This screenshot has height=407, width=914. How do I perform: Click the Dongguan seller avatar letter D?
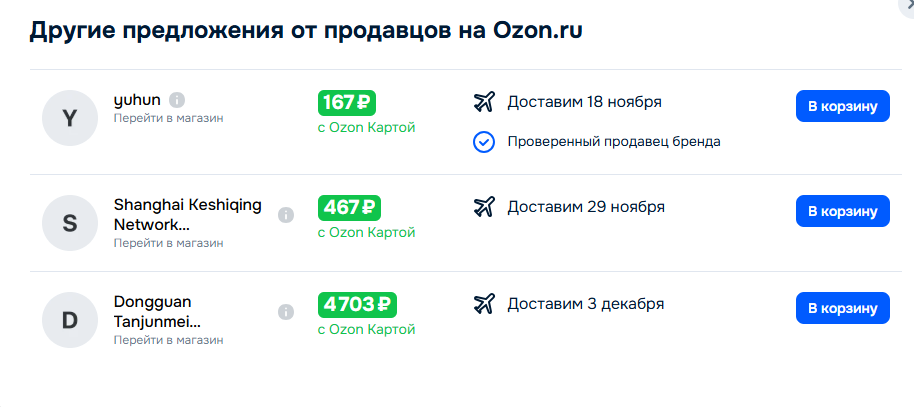click(x=70, y=321)
